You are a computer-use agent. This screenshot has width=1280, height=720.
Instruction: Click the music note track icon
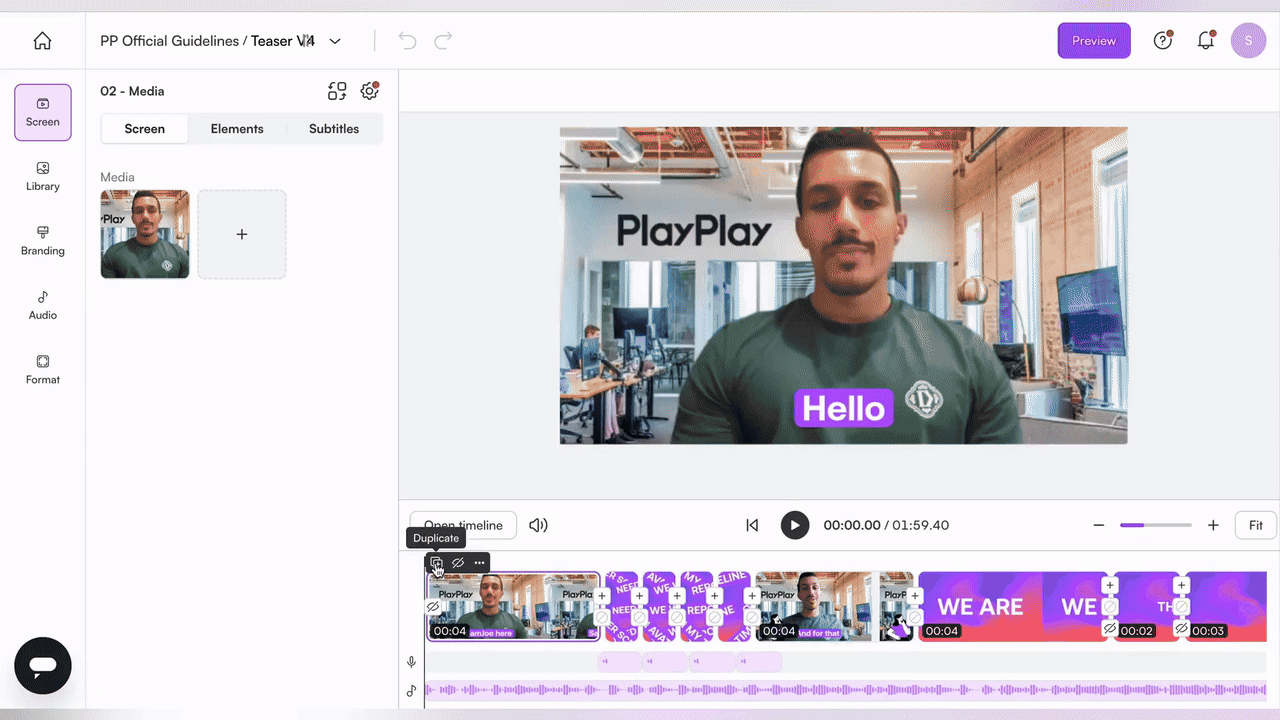click(x=411, y=690)
